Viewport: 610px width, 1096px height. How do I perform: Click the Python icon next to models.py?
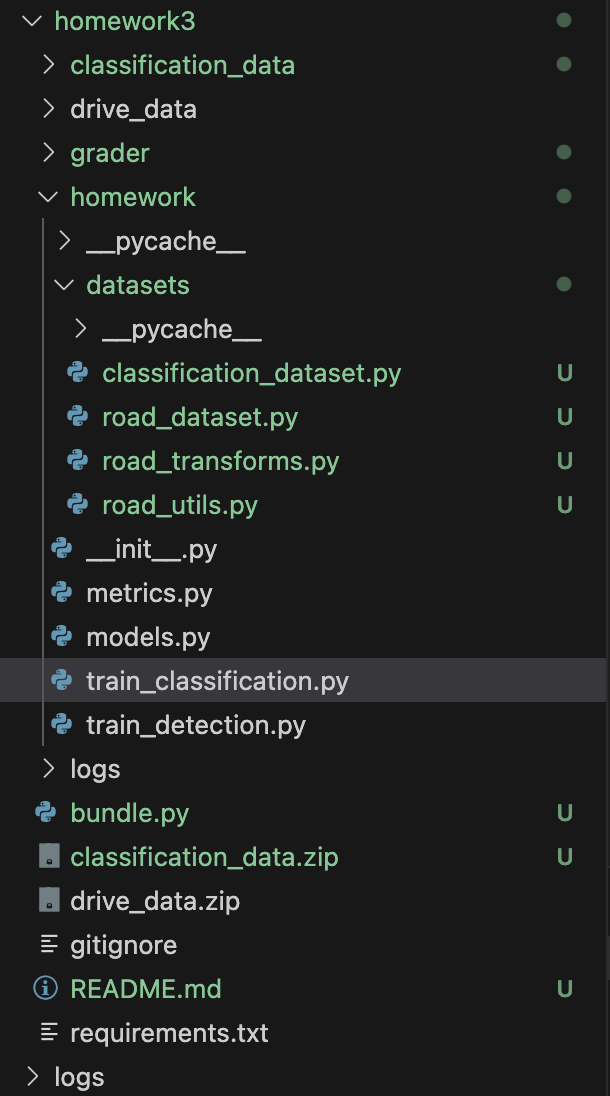coord(60,636)
